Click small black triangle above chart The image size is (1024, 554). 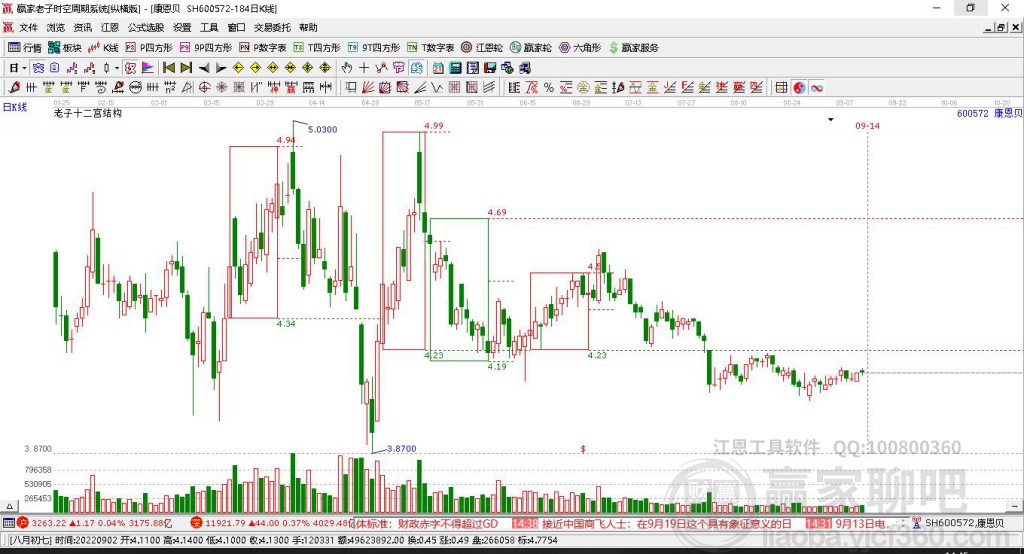(x=831, y=120)
